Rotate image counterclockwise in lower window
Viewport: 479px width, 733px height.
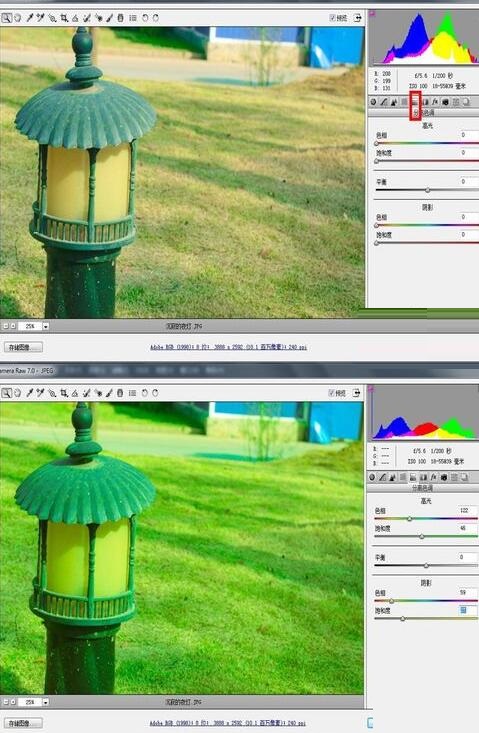[x=144, y=393]
